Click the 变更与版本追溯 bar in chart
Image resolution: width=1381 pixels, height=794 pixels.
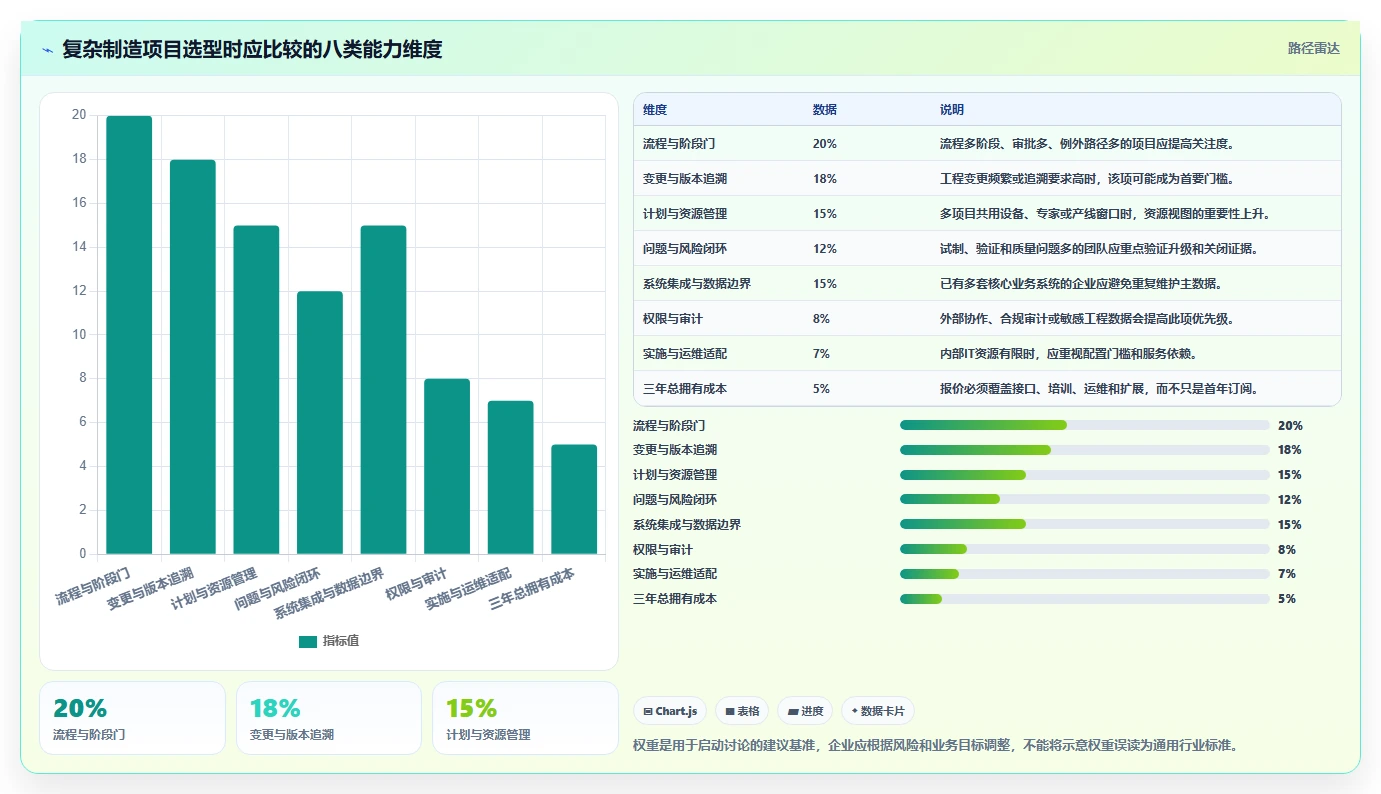click(193, 357)
